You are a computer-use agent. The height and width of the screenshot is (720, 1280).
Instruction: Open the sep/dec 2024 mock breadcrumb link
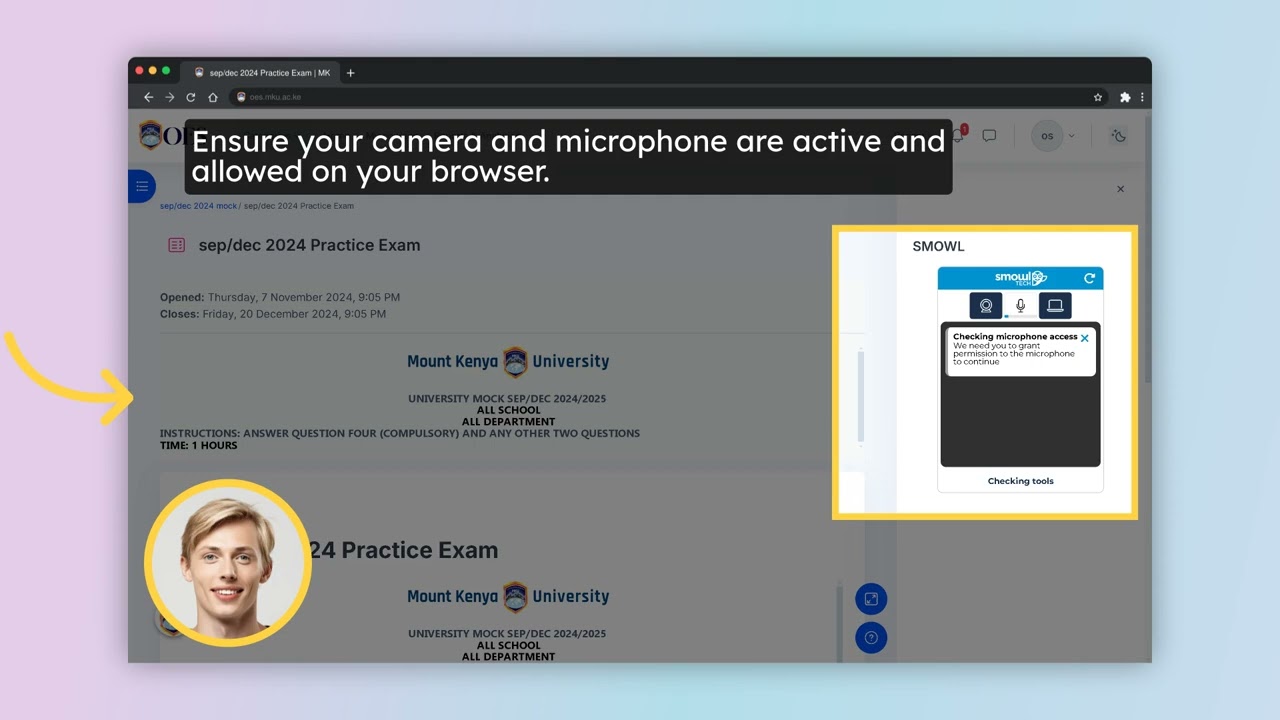198,206
